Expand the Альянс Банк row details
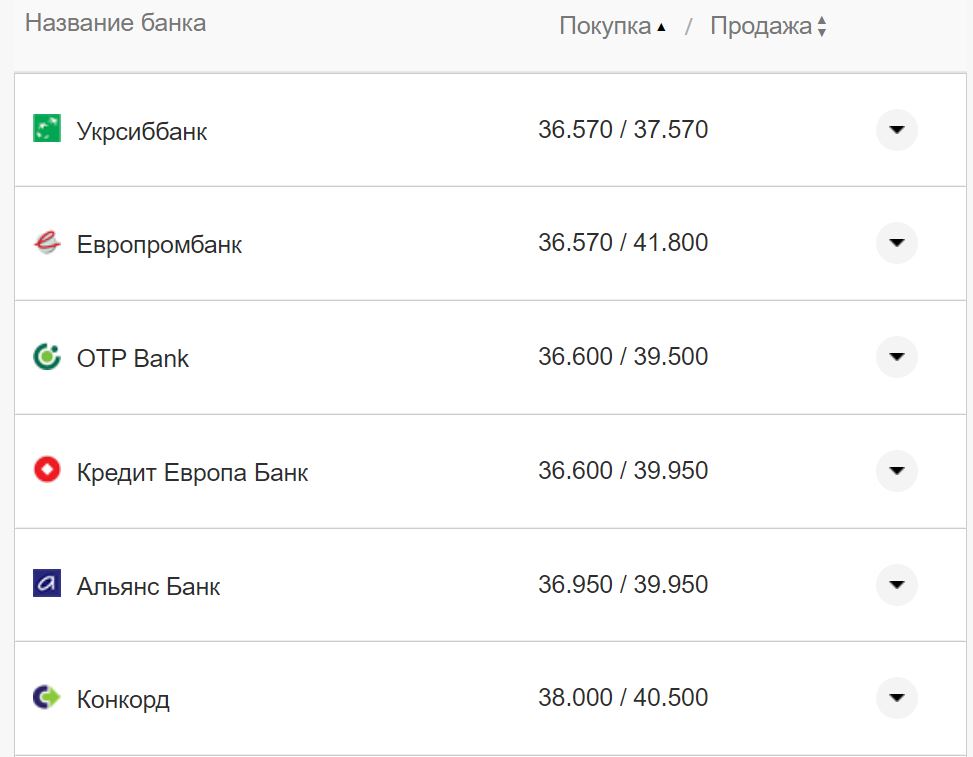This screenshot has height=757, width=973. (896, 585)
